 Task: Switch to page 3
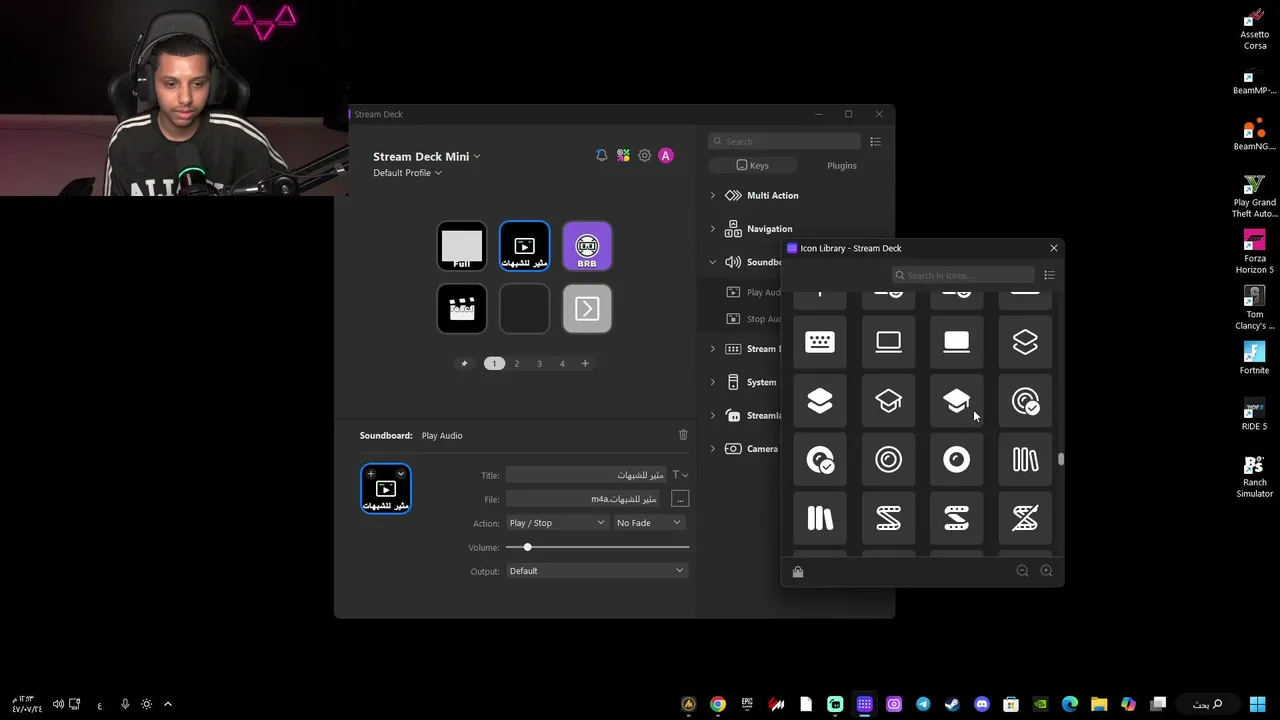coord(540,363)
